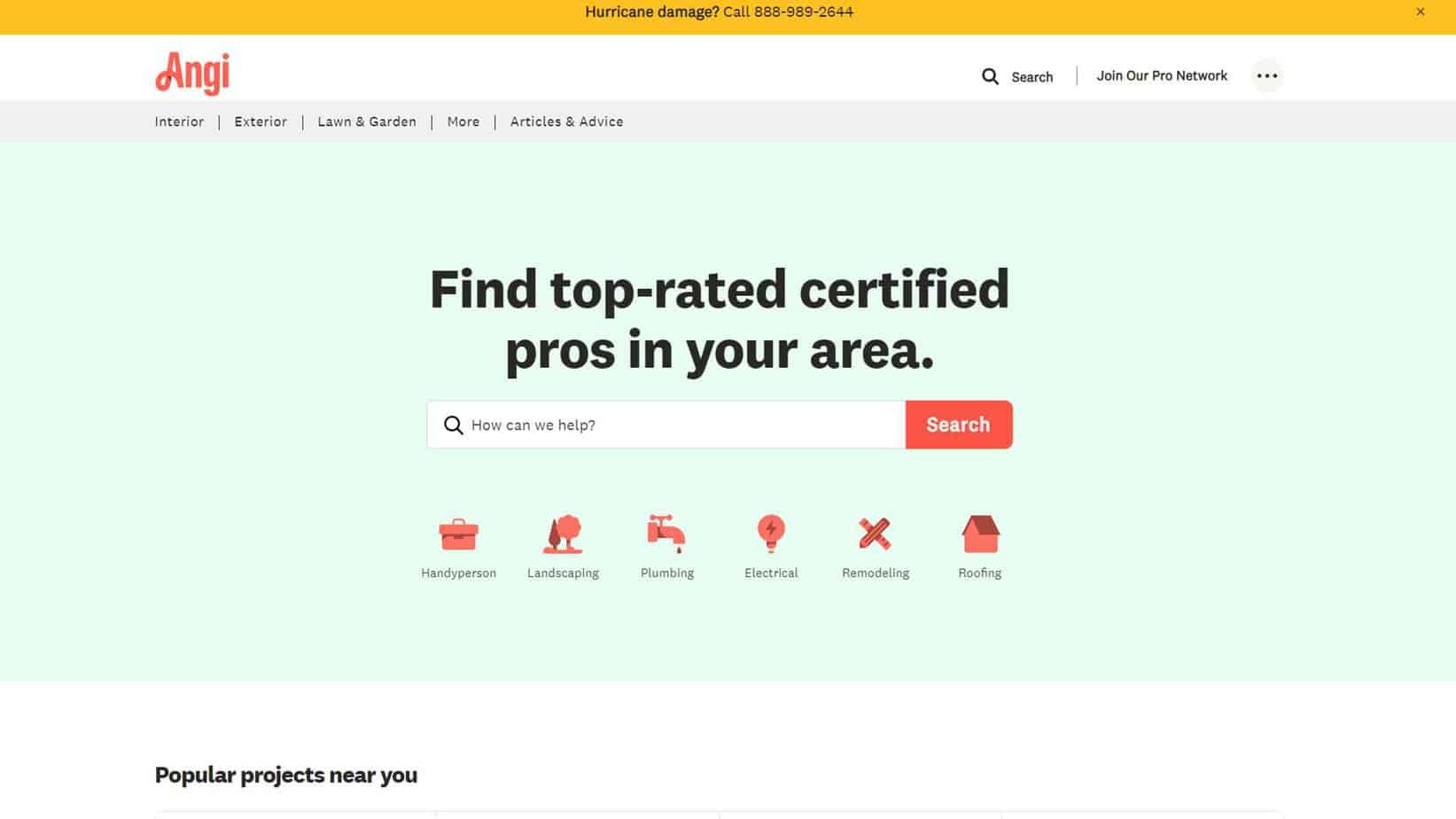This screenshot has height=819, width=1456.
Task: Open the More navigation menu
Action: 463,122
